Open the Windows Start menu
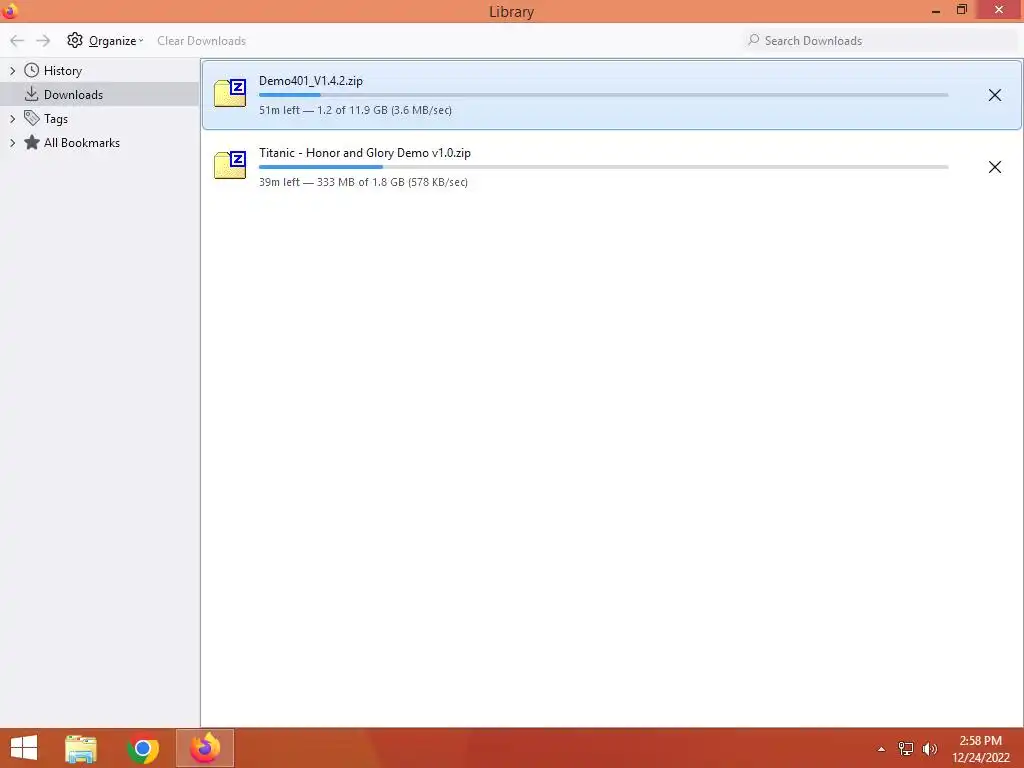This screenshot has height=768, width=1024. click(x=24, y=748)
